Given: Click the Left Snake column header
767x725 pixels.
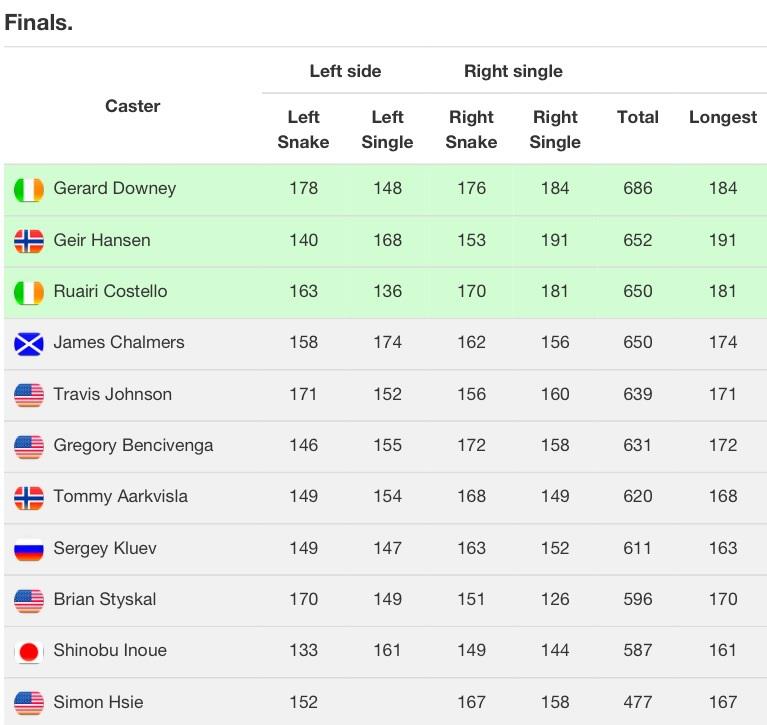Looking at the screenshot, I should pyautogui.click(x=303, y=130).
